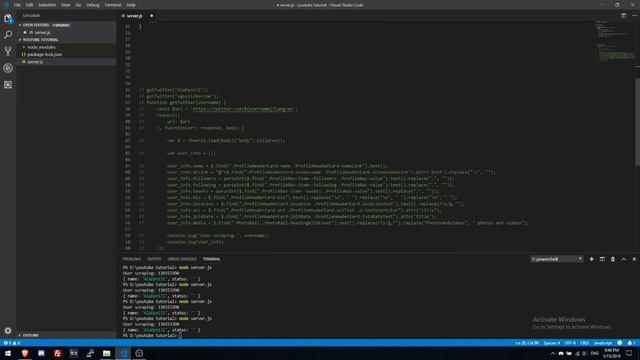Switch to the Debug Console tab

tap(182, 259)
